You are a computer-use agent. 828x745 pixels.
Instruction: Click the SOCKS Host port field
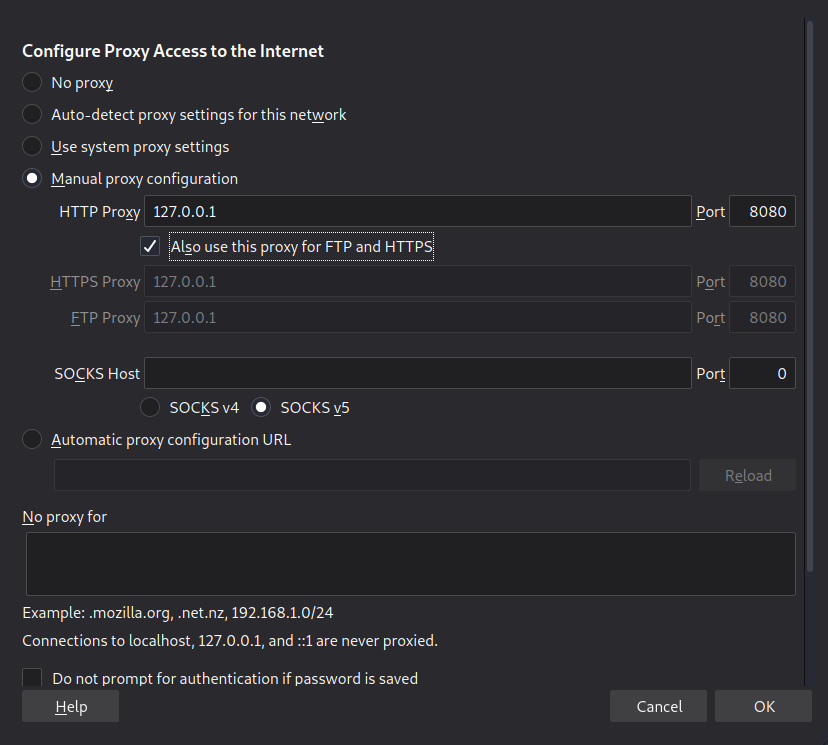762,374
